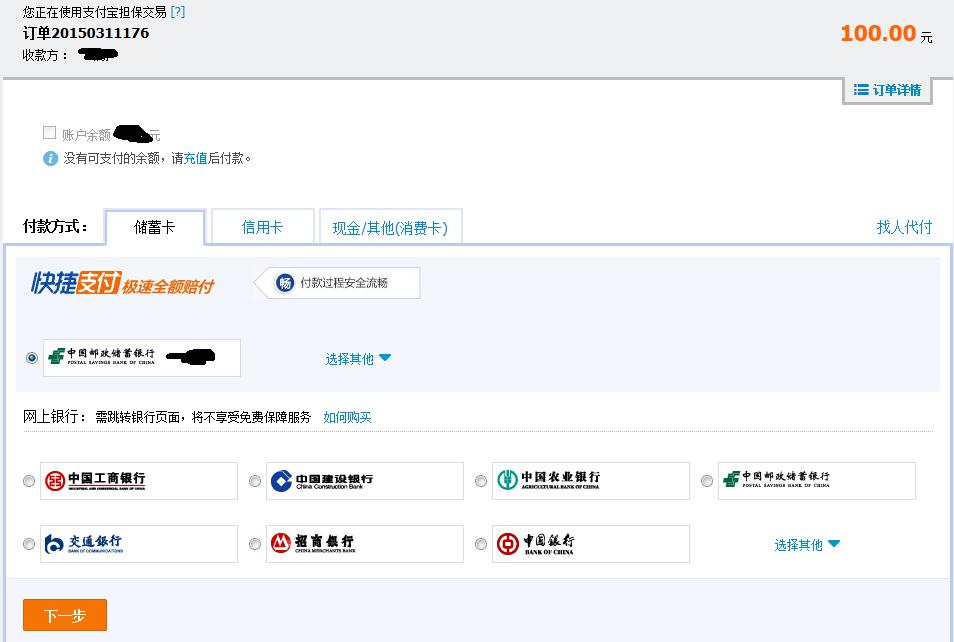The image size is (954, 642).
Task: Click the Alipay guarantee help [?] link
Action: pyautogui.click(x=178, y=12)
